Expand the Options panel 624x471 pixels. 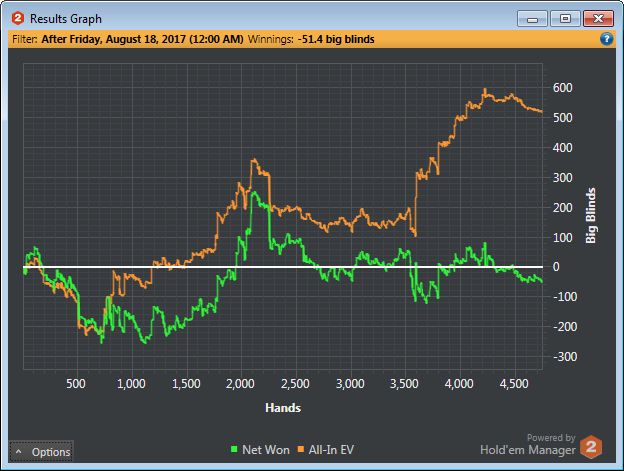tap(41, 452)
